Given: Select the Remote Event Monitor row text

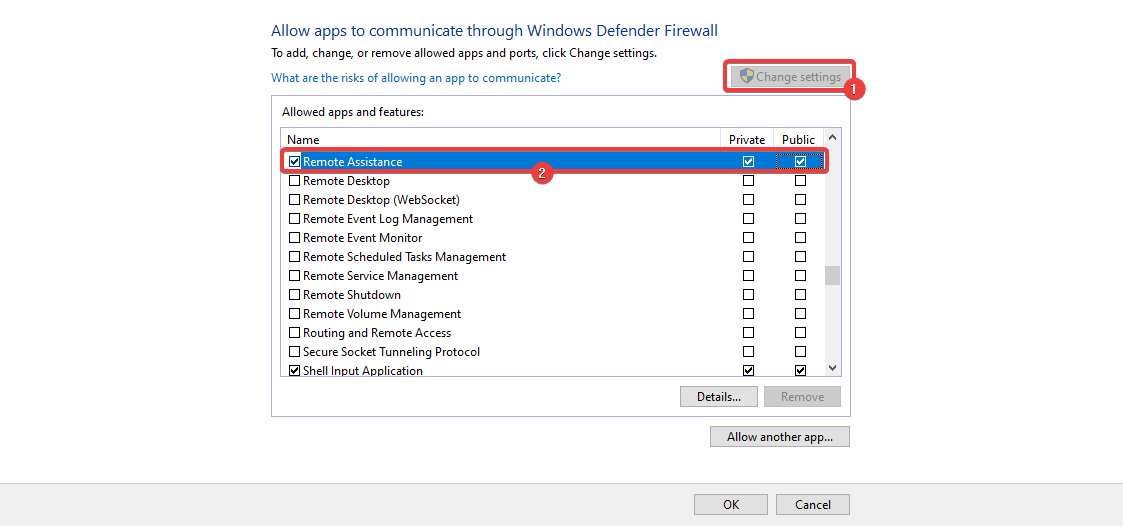Looking at the screenshot, I should [362, 237].
